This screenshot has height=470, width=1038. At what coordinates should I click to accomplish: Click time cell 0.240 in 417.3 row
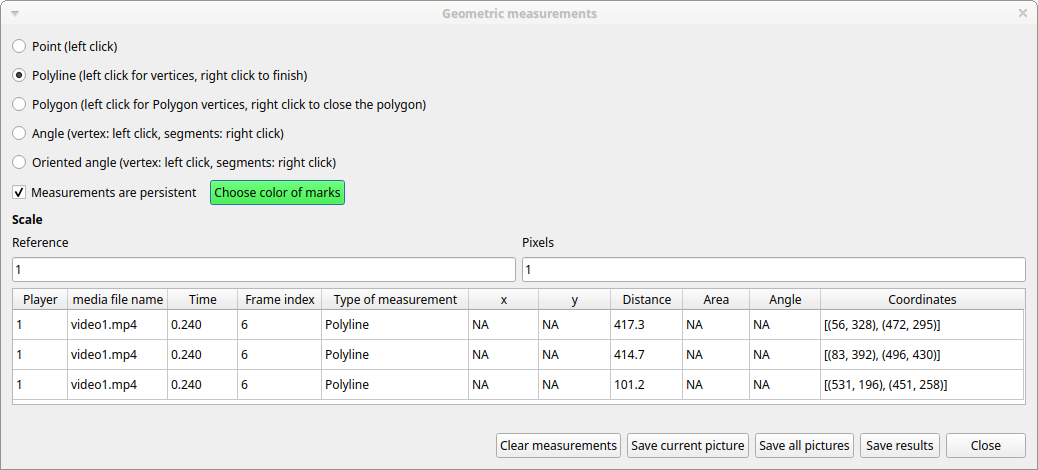coord(203,325)
